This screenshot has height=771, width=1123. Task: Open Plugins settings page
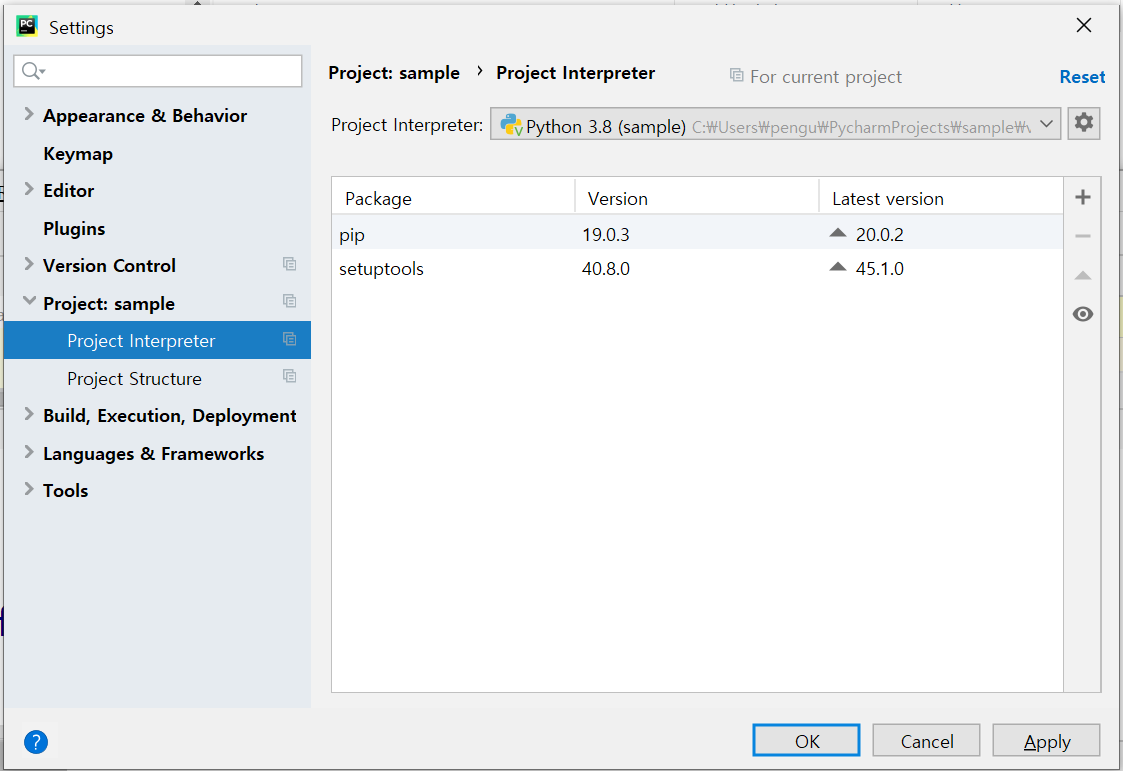[x=74, y=229]
